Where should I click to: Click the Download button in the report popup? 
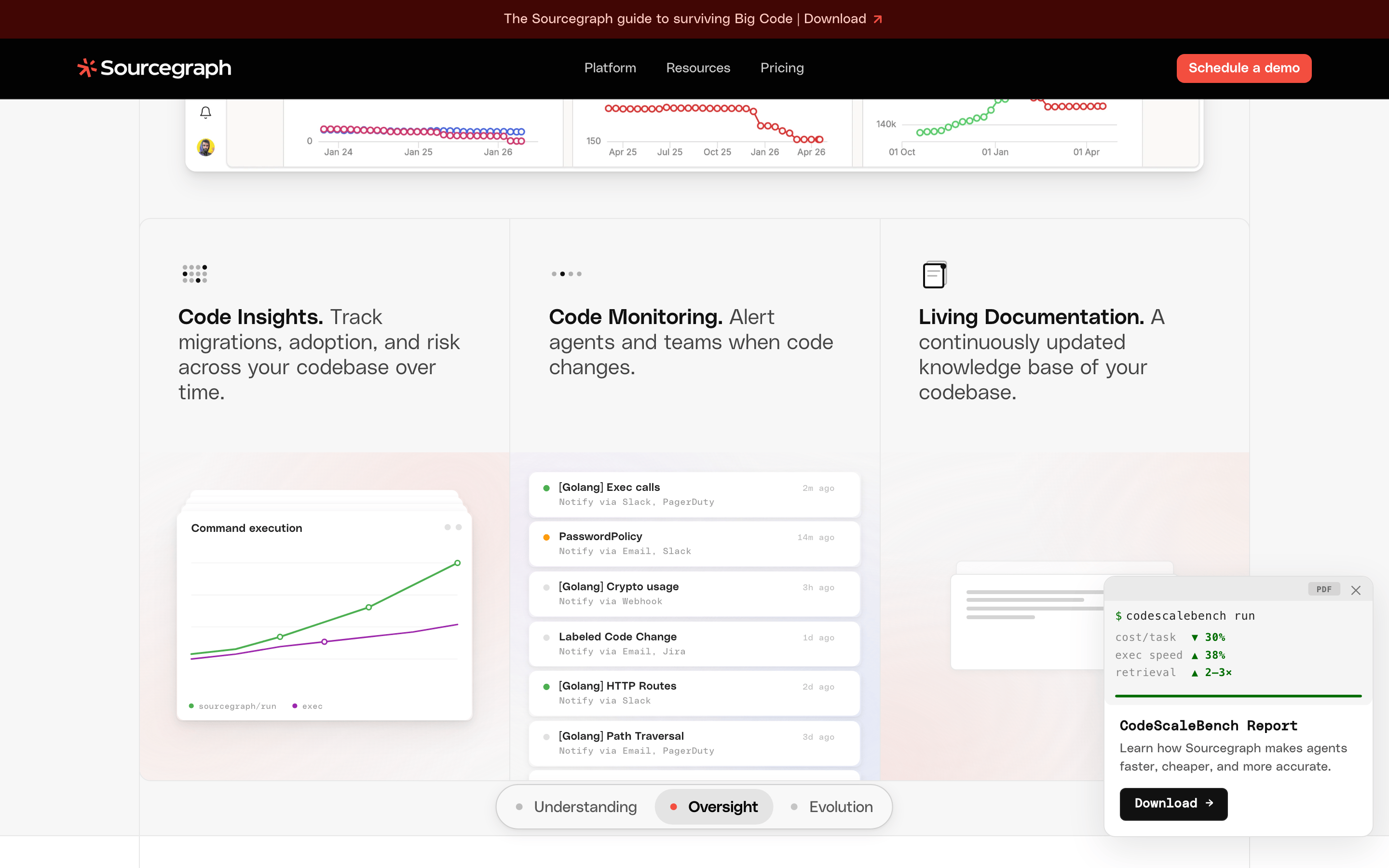pos(1173,804)
